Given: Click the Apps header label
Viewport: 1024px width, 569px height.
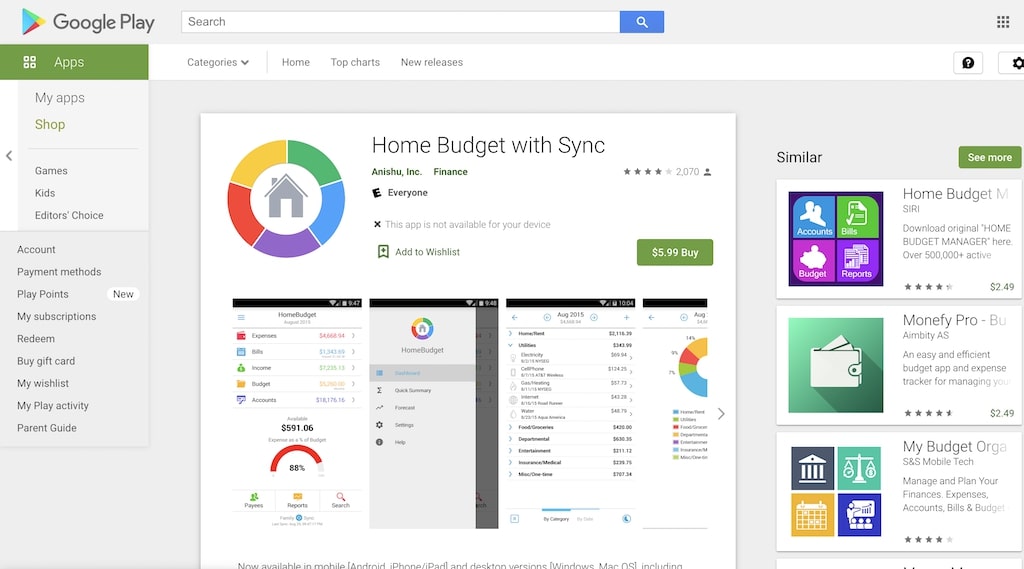Looking at the screenshot, I should pos(69,62).
